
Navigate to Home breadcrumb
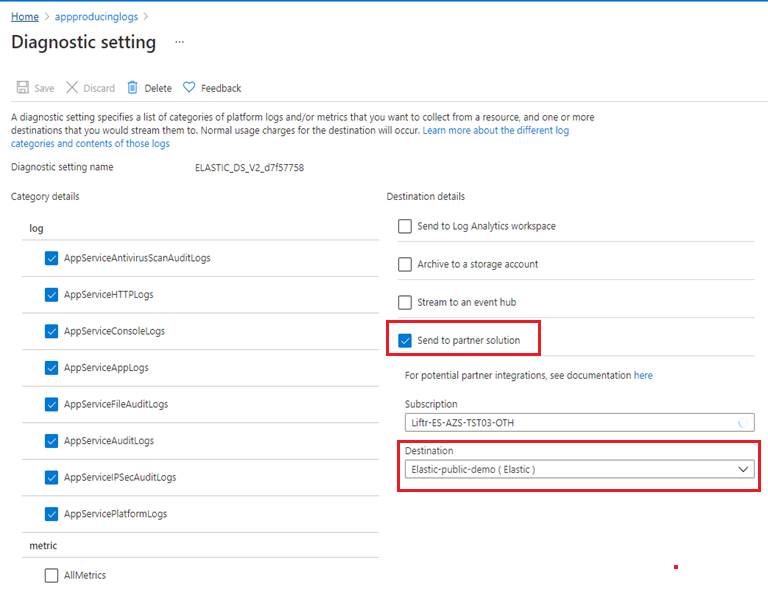pyautogui.click(x=25, y=17)
